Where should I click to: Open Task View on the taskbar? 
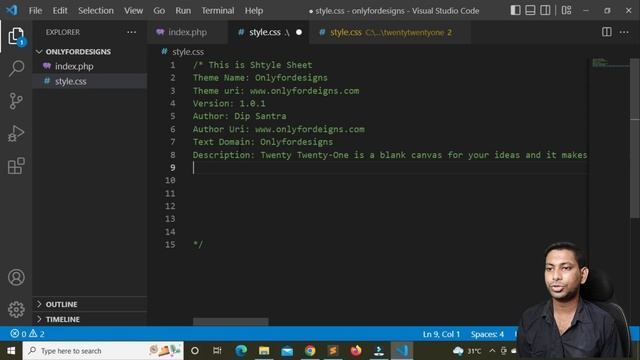point(217,351)
